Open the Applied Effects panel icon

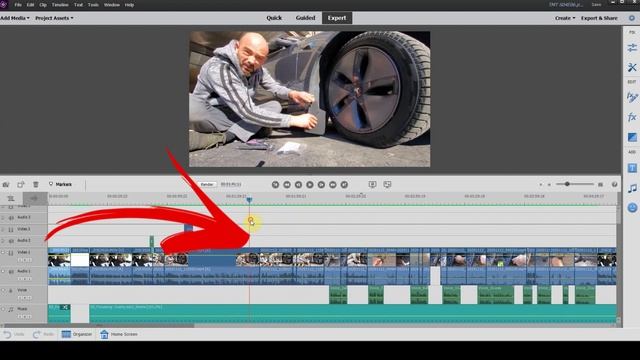pyautogui.click(x=632, y=97)
